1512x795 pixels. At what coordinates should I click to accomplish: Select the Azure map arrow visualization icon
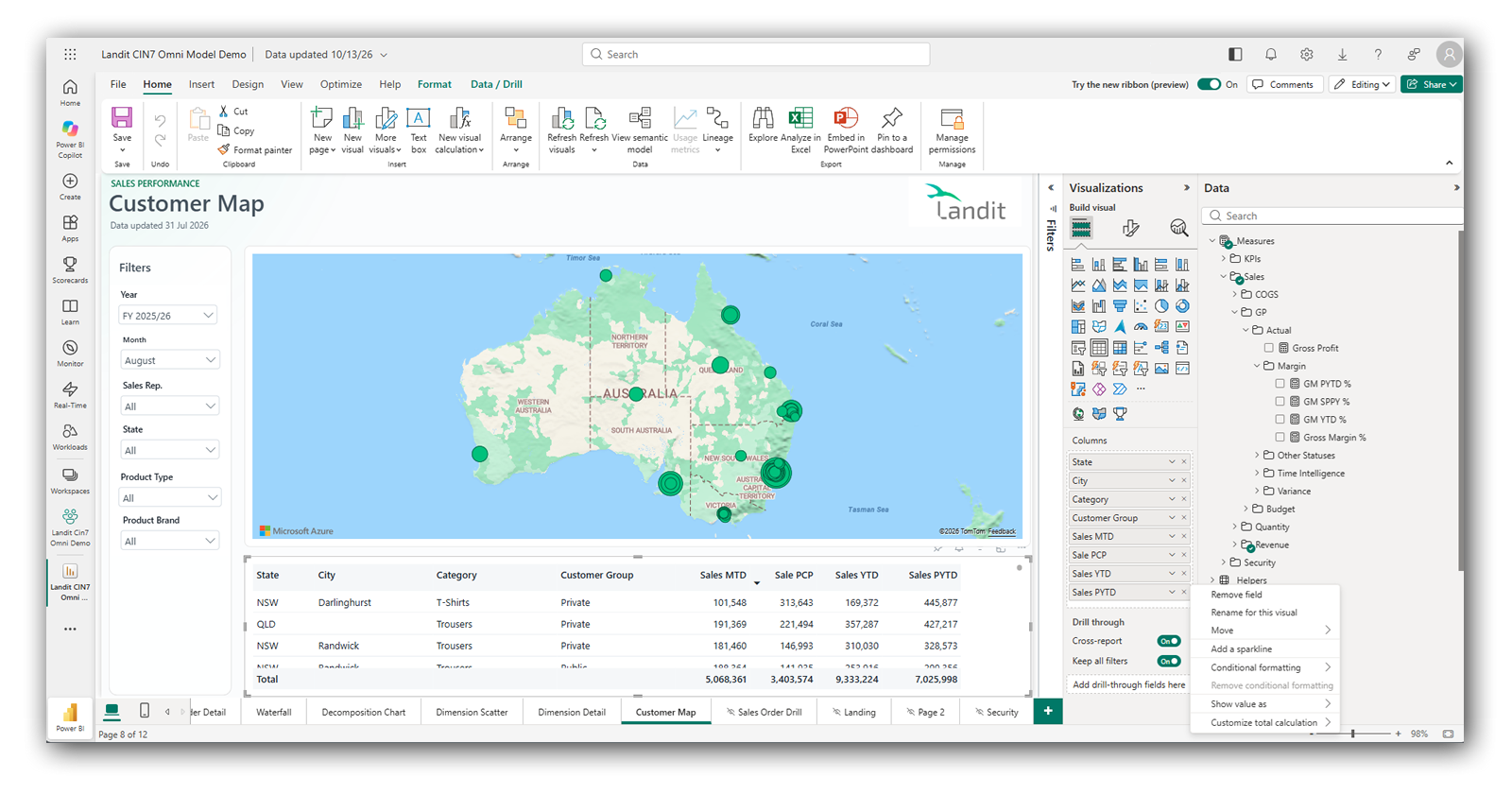[1120, 326]
